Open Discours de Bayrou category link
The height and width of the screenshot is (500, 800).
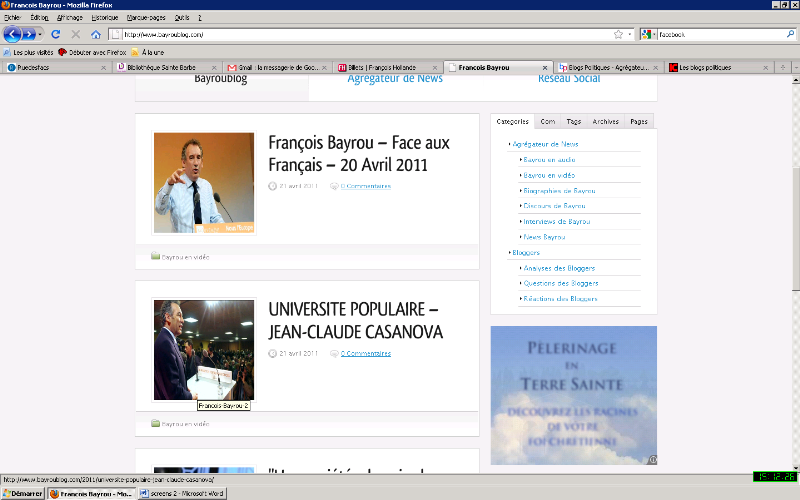[553, 206]
